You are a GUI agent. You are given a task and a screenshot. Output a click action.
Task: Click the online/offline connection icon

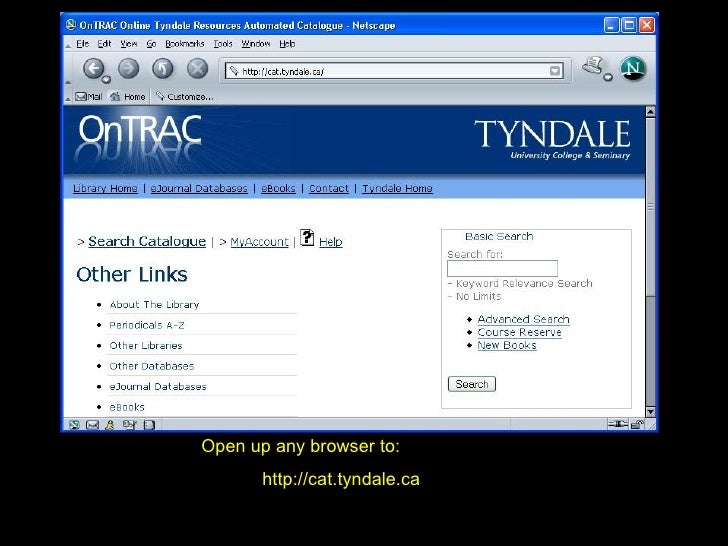coord(618,424)
